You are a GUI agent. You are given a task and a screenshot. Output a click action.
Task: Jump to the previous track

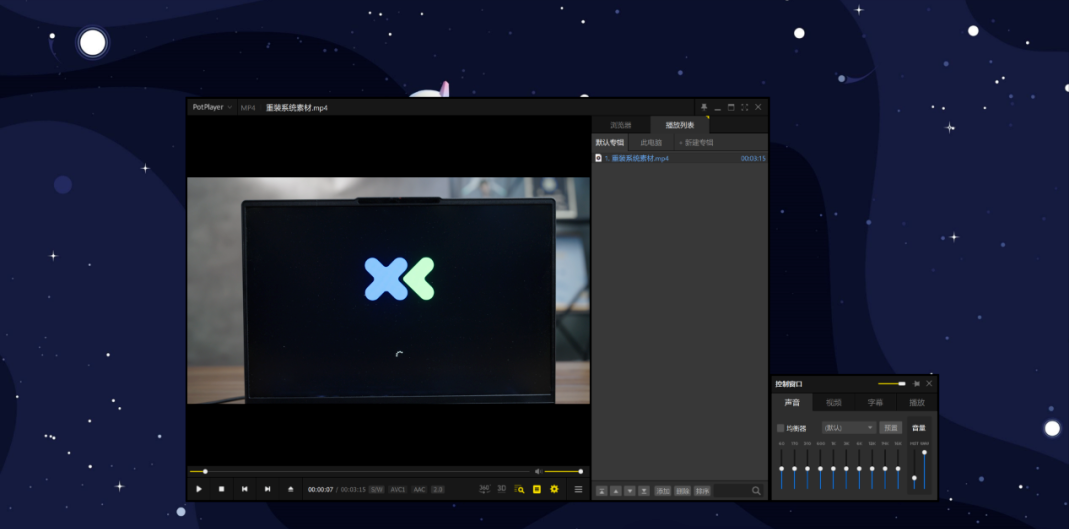245,489
